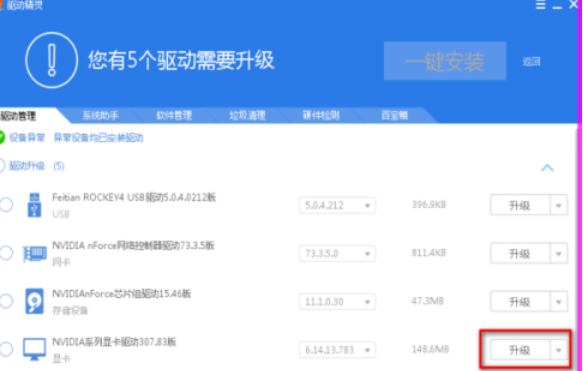Click the 驱动精灵 title text

(25, 5)
